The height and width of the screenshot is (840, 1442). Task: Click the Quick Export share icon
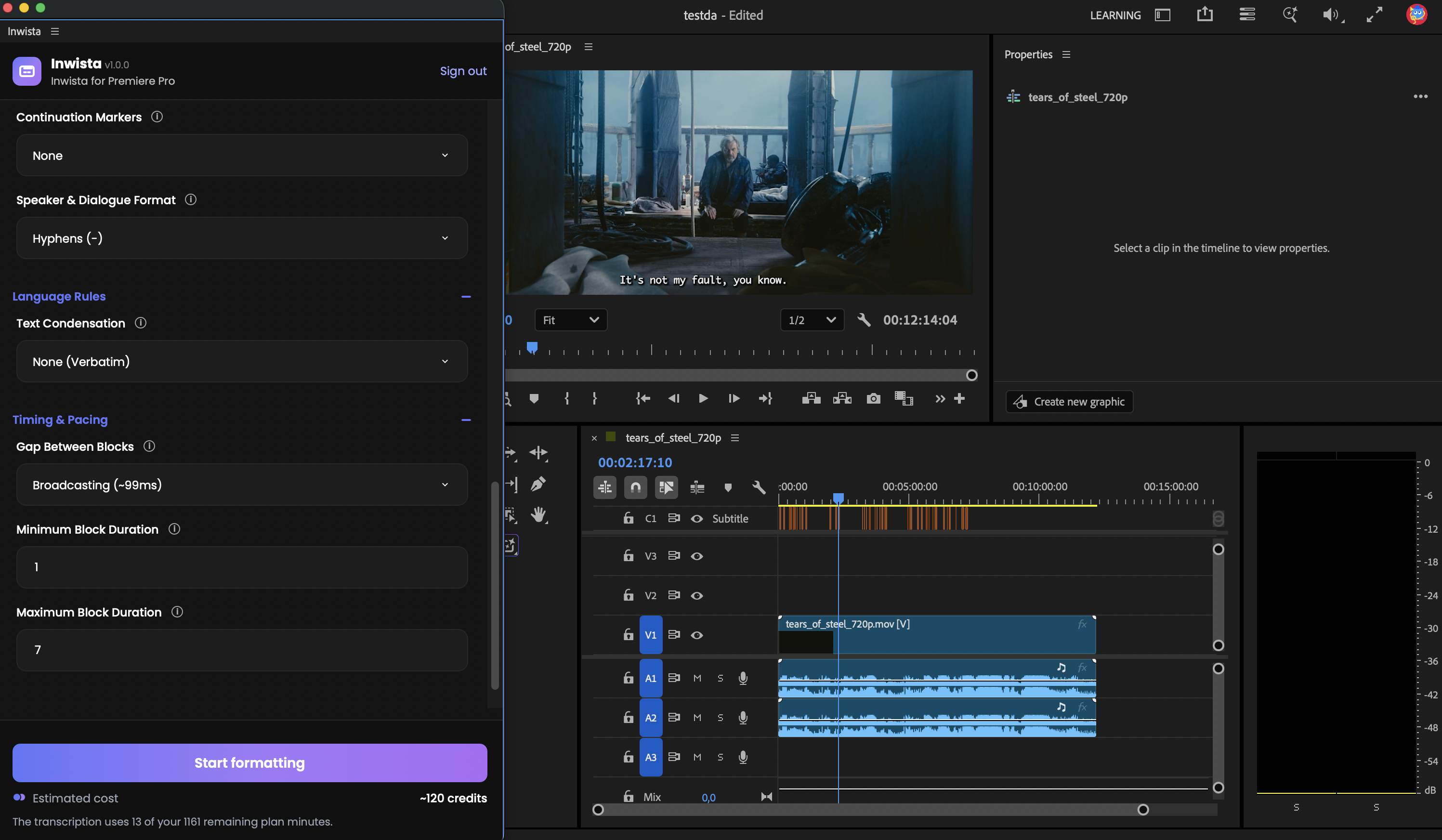point(1205,14)
